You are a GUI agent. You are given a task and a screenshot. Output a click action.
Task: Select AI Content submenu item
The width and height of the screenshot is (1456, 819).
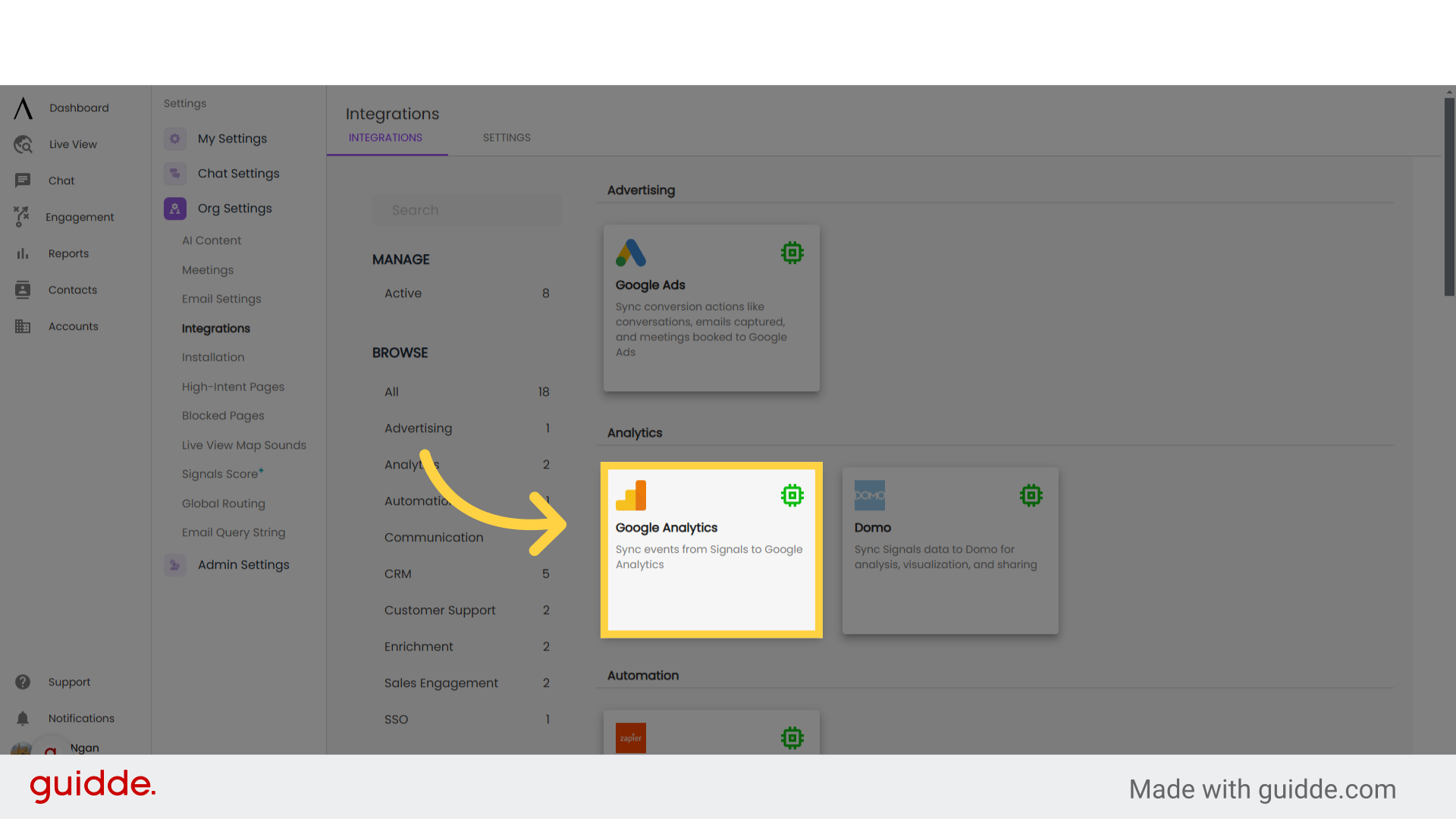212,240
